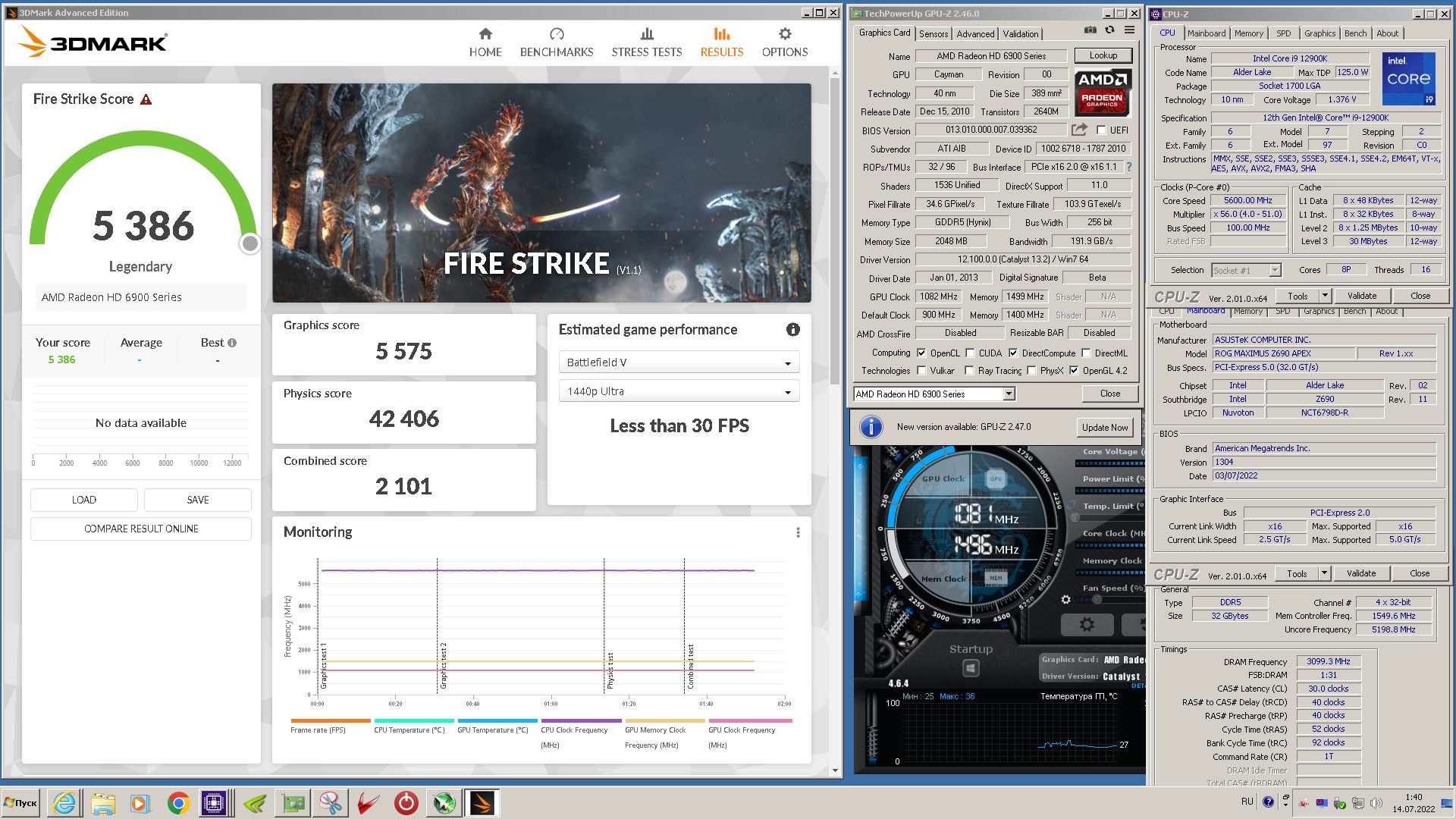Open the HOME section in 3DMark

[485, 42]
